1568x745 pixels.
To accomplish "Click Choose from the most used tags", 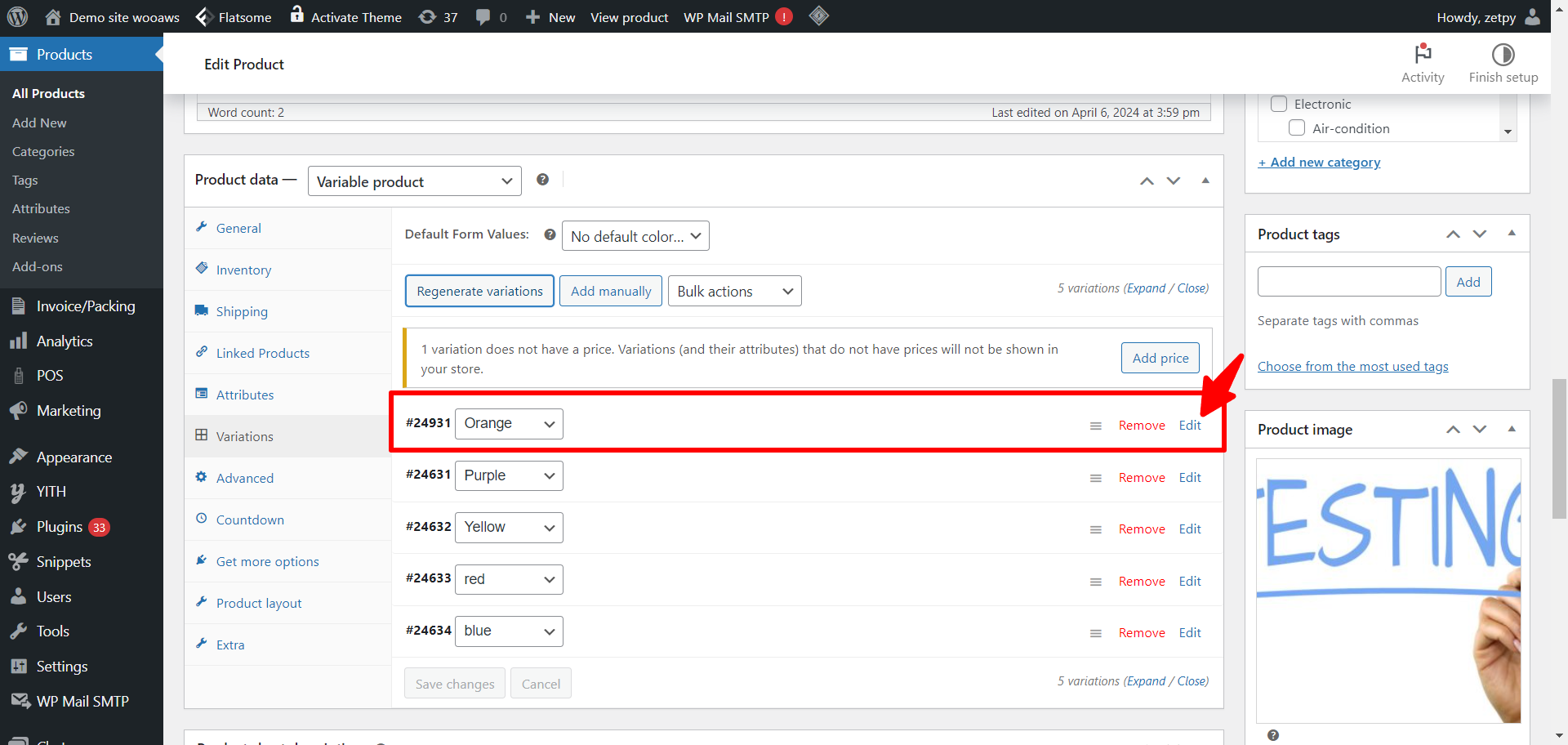I will [1353, 367].
